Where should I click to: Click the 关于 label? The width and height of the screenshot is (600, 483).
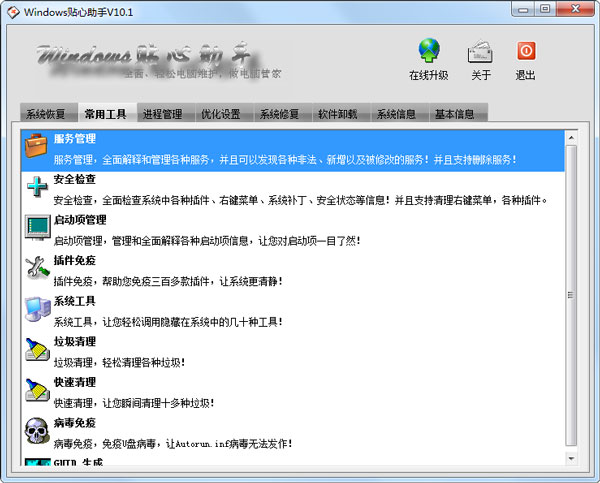(x=481, y=75)
